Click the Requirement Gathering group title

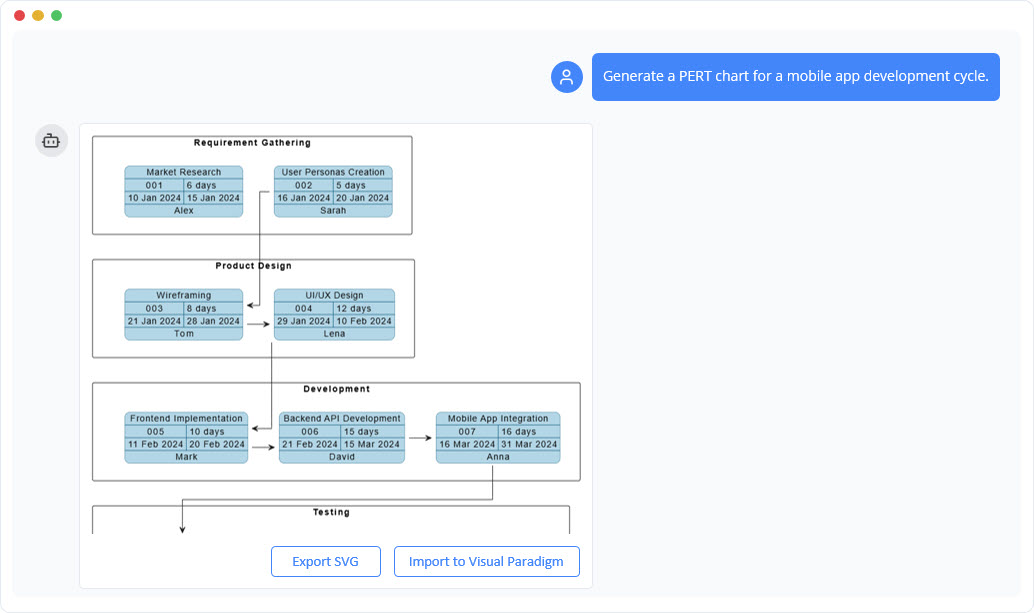click(x=253, y=141)
